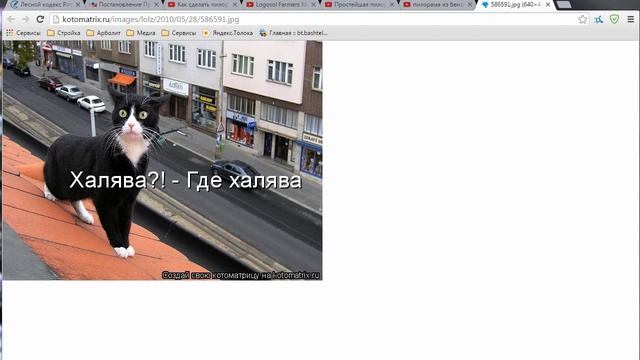This screenshot has height=360, width=640.
Task: Open the Медиа bookmarks folder
Action: tap(141, 33)
